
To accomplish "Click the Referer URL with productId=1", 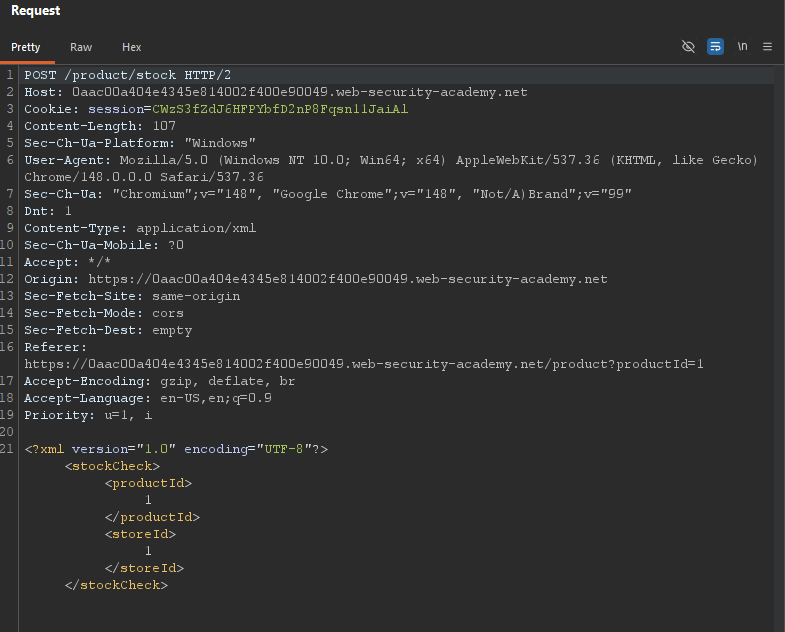I will coord(364,365).
